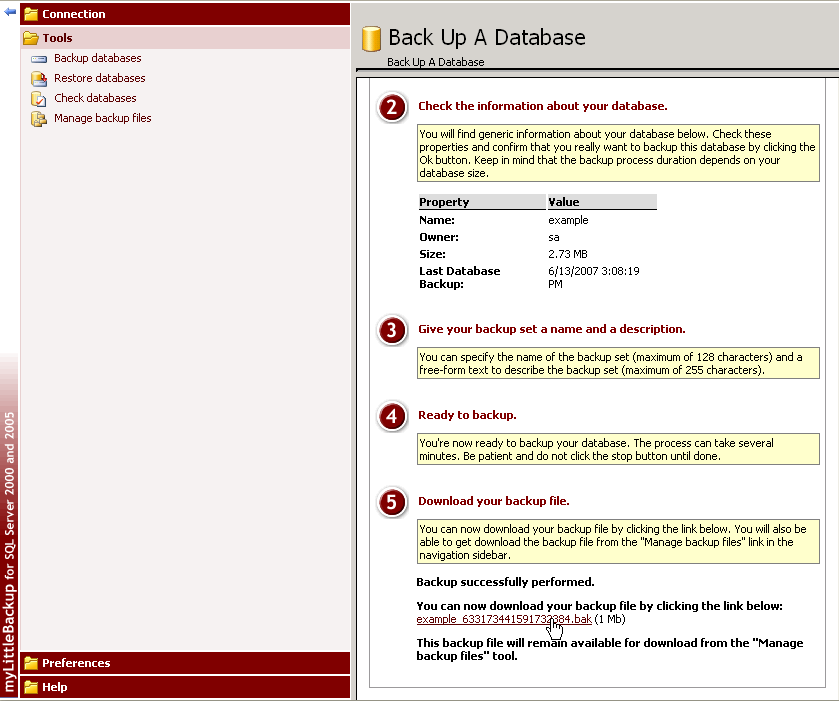Collapse the Tools section
839x701 pixels.
185,38
